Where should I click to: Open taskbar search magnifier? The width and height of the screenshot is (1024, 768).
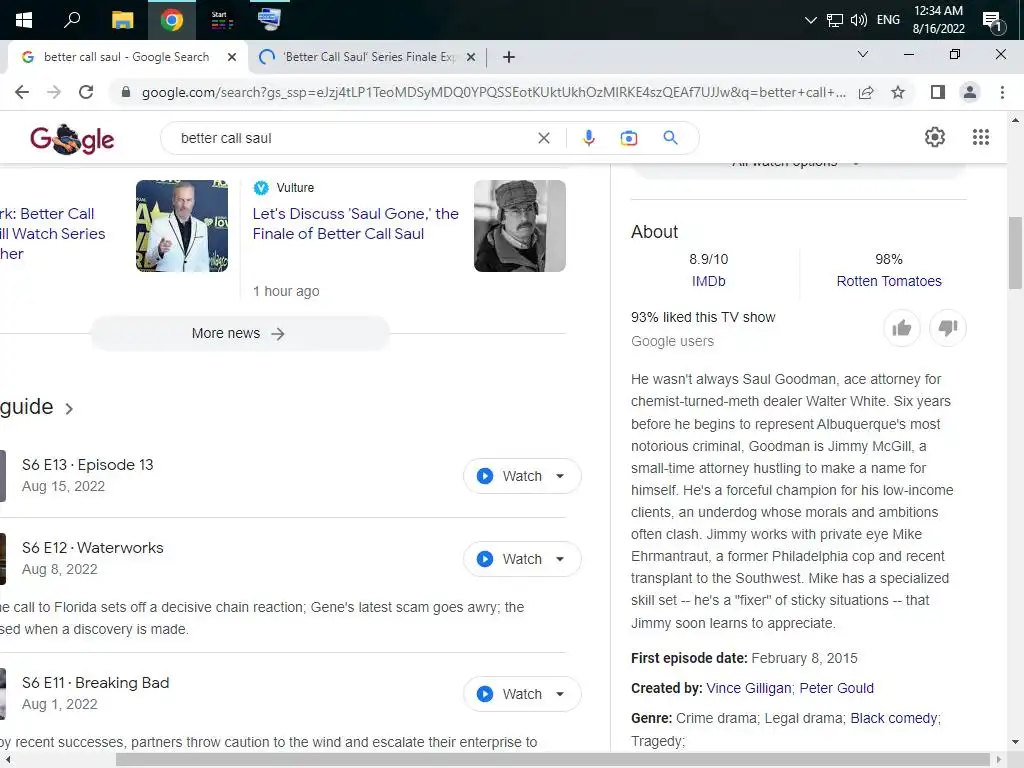(72, 20)
